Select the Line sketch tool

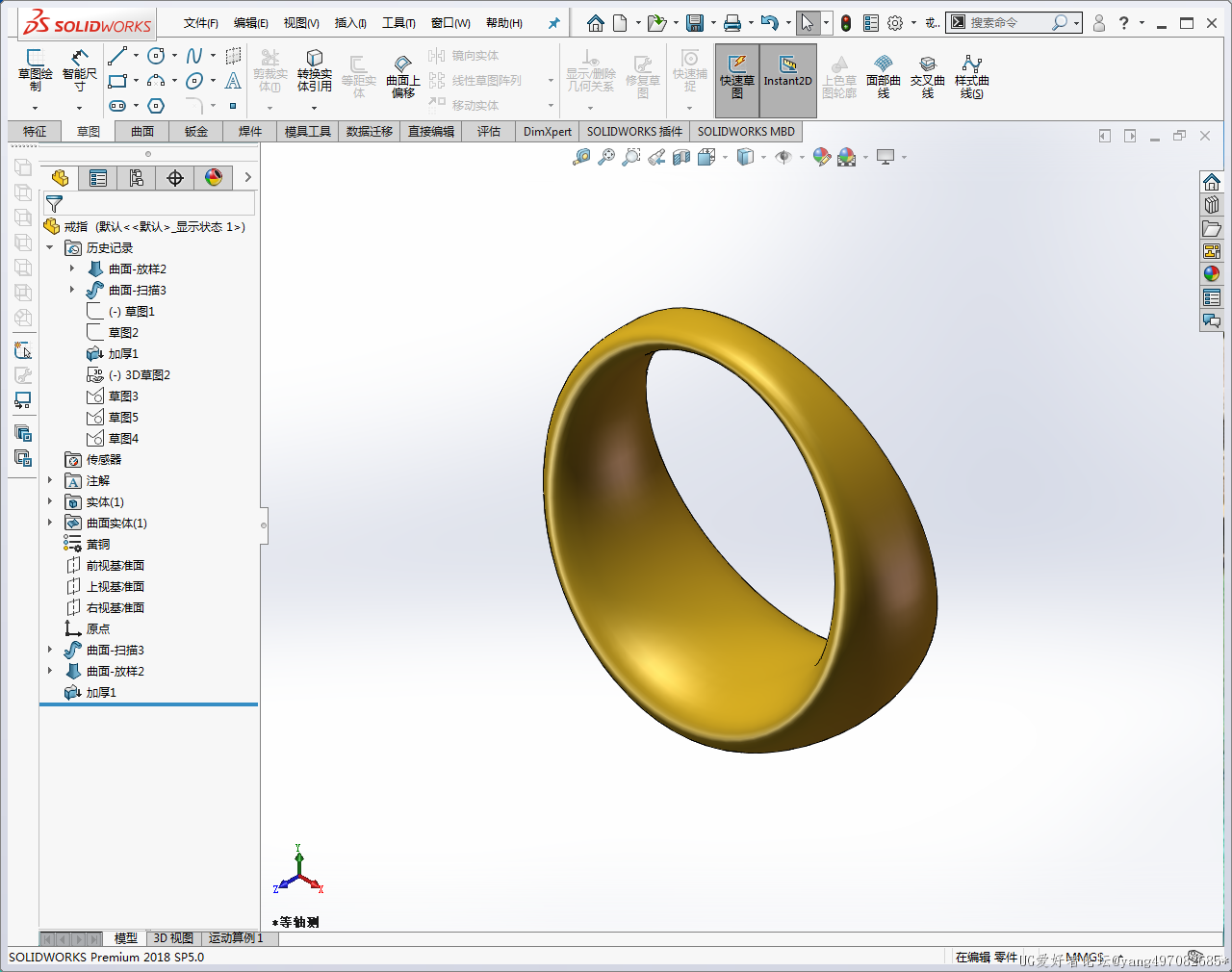coord(117,57)
